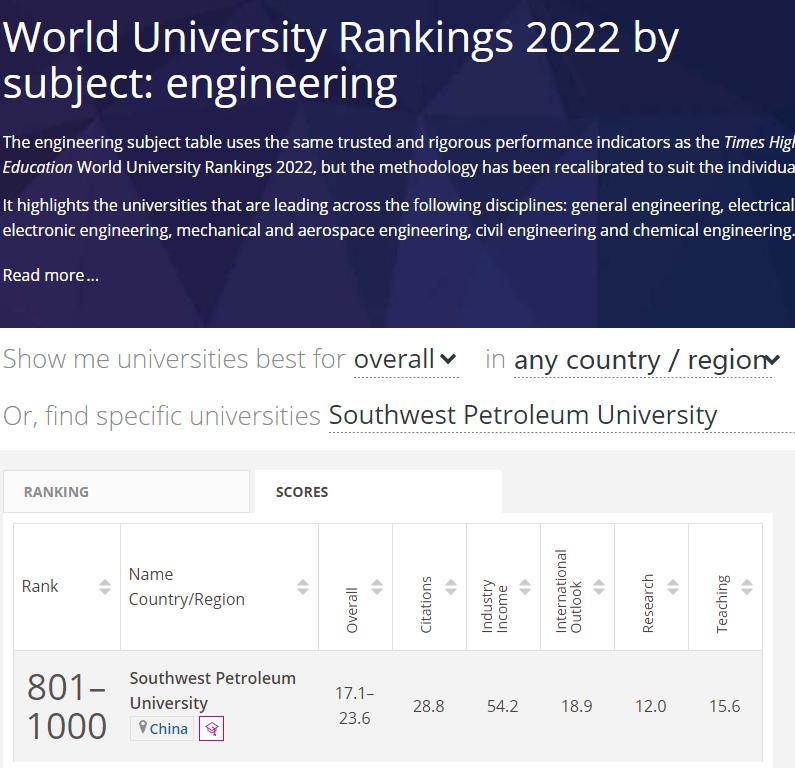Click the location pin icon before China
Image resolution: width=795 pixels, height=768 pixels.
click(x=143, y=727)
